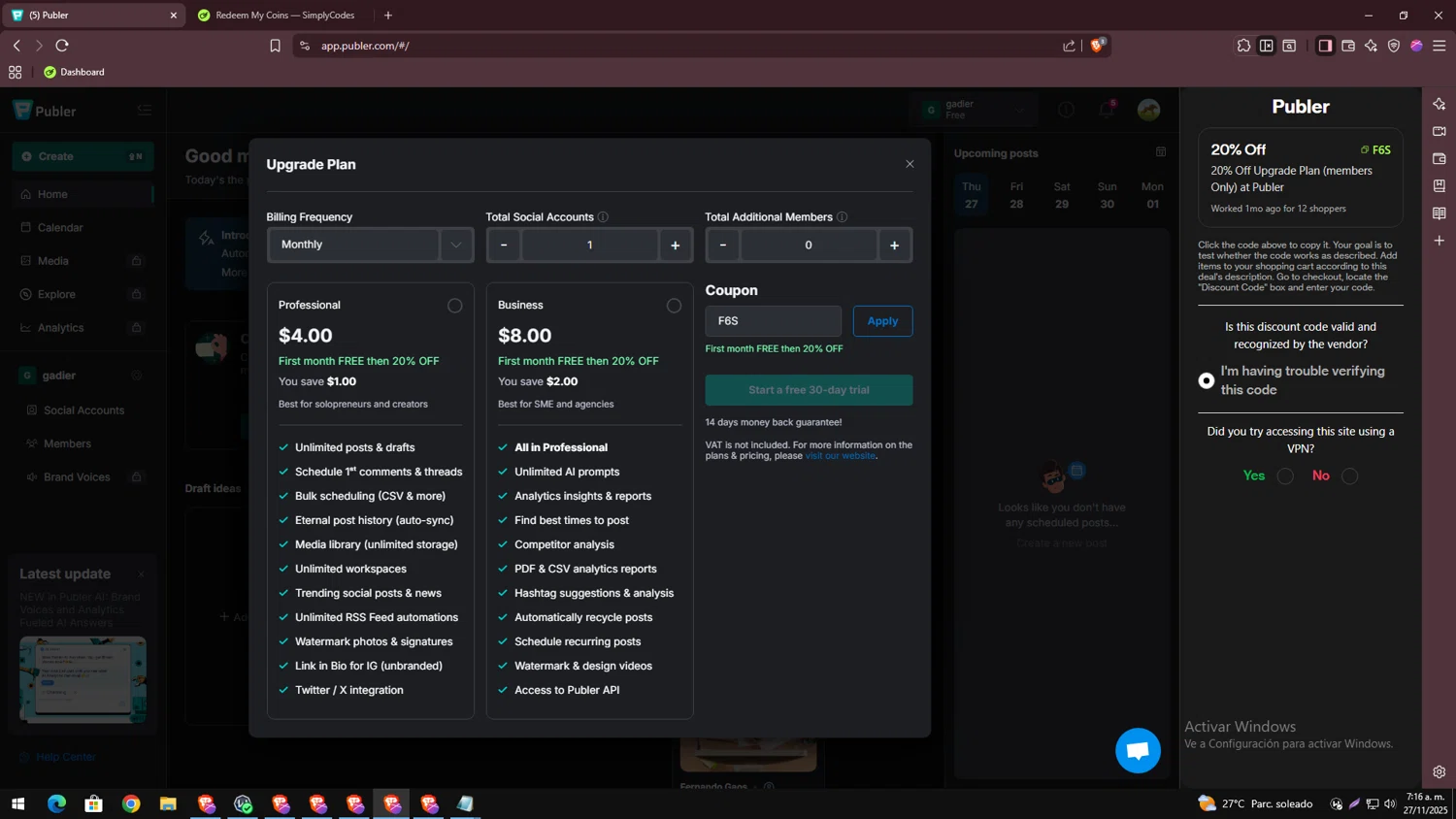Select the Professional plan radio button

click(454, 306)
